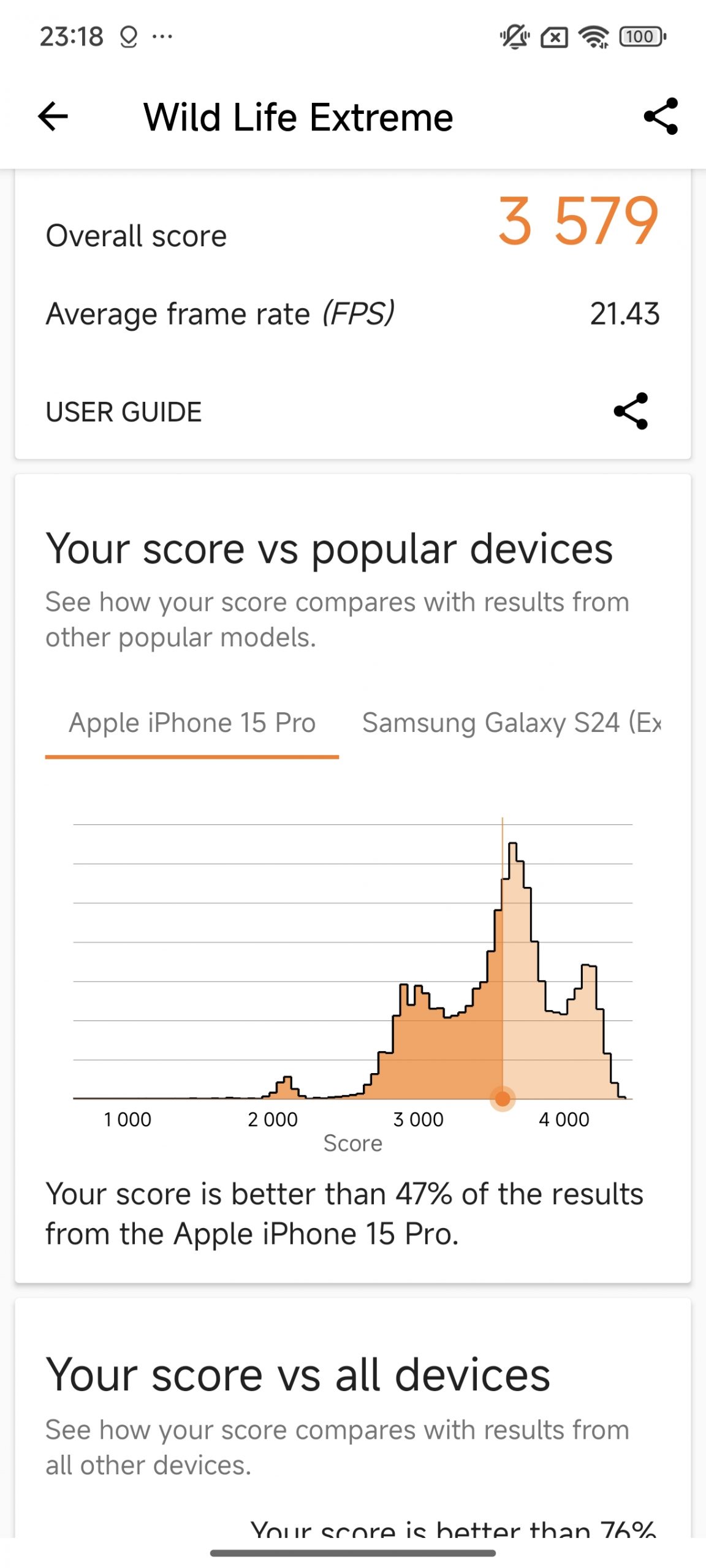Image resolution: width=706 pixels, height=1568 pixels.
Task: Switch to the Samsung Galaxy S24 tab
Action: 511,723
